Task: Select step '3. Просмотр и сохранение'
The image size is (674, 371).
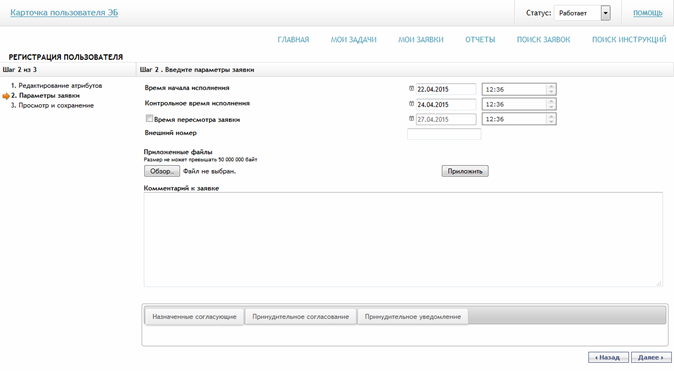Action: (52, 105)
